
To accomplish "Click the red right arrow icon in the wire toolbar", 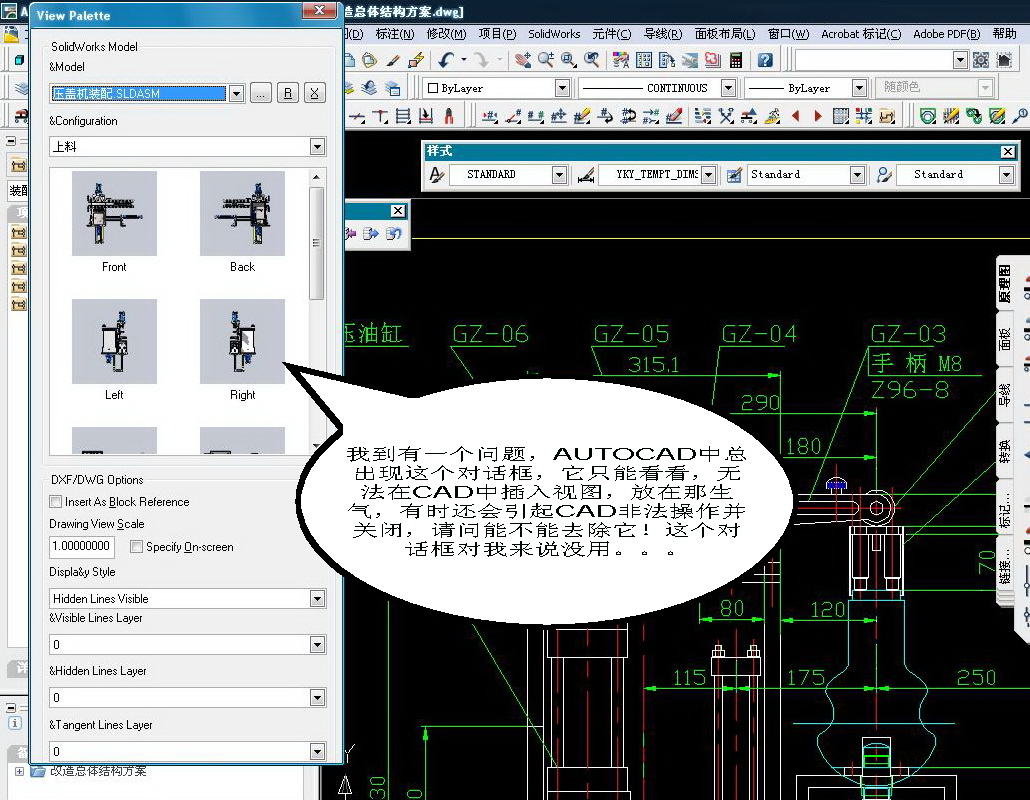I will tap(818, 116).
